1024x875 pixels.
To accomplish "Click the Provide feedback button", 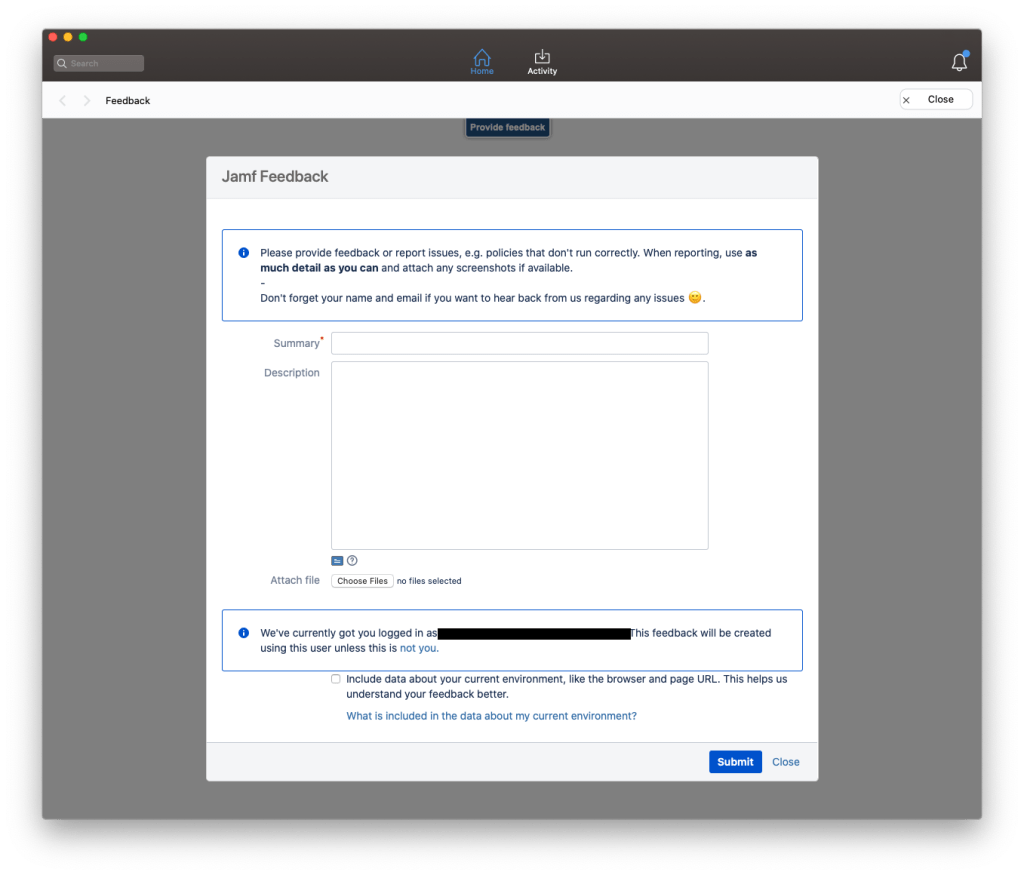I will coord(507,127).
